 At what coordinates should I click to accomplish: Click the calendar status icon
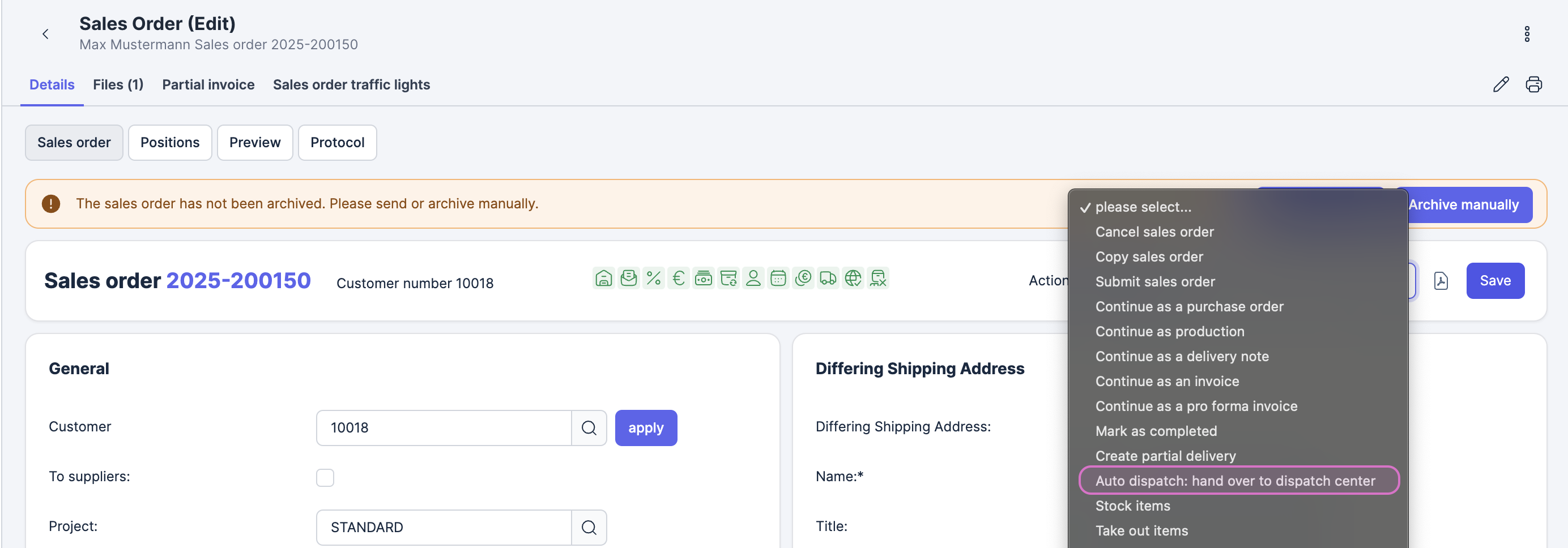pyautogui.click(x=778, y=279)
